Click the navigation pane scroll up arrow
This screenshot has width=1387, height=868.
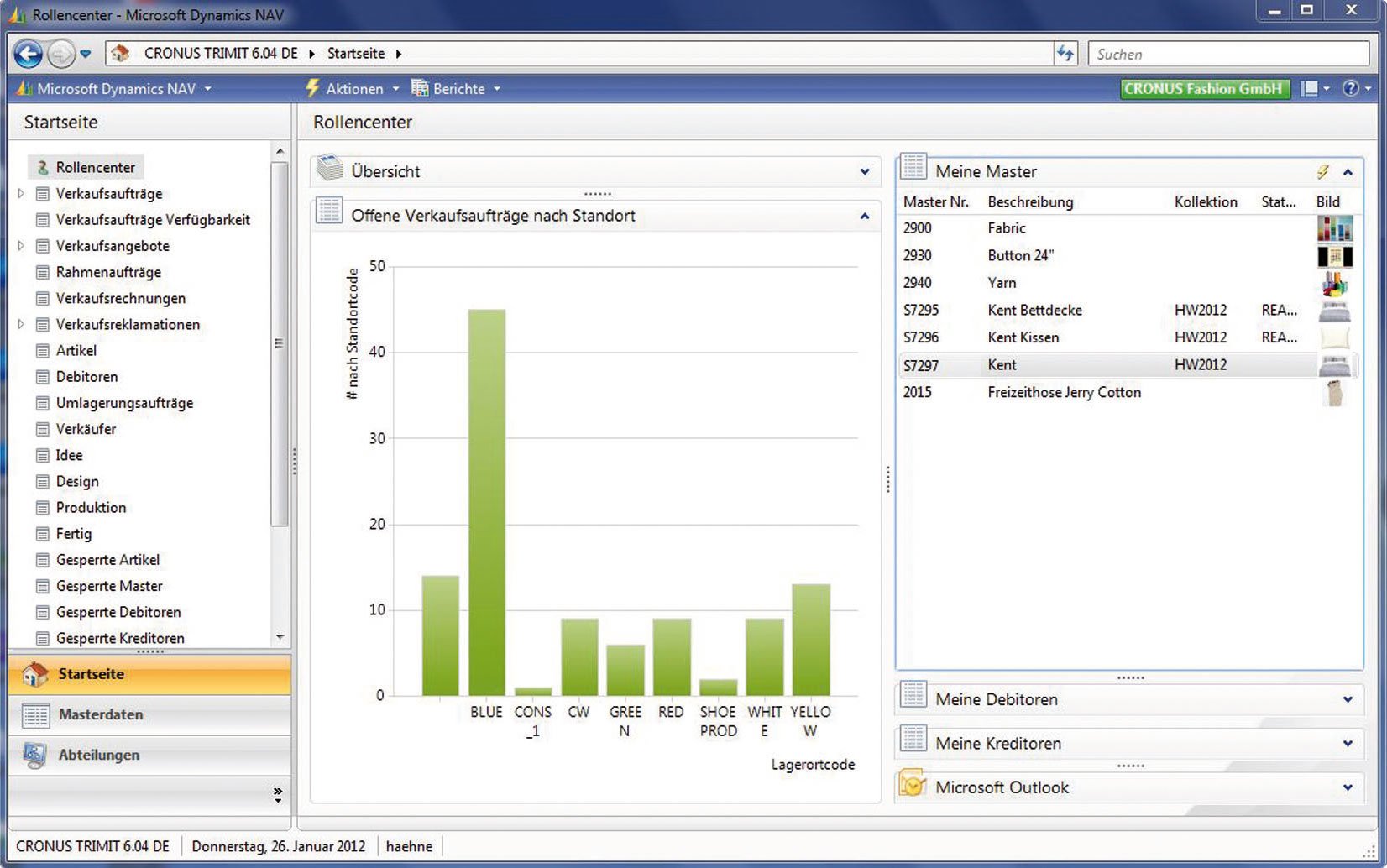click(x=280, y=151)
